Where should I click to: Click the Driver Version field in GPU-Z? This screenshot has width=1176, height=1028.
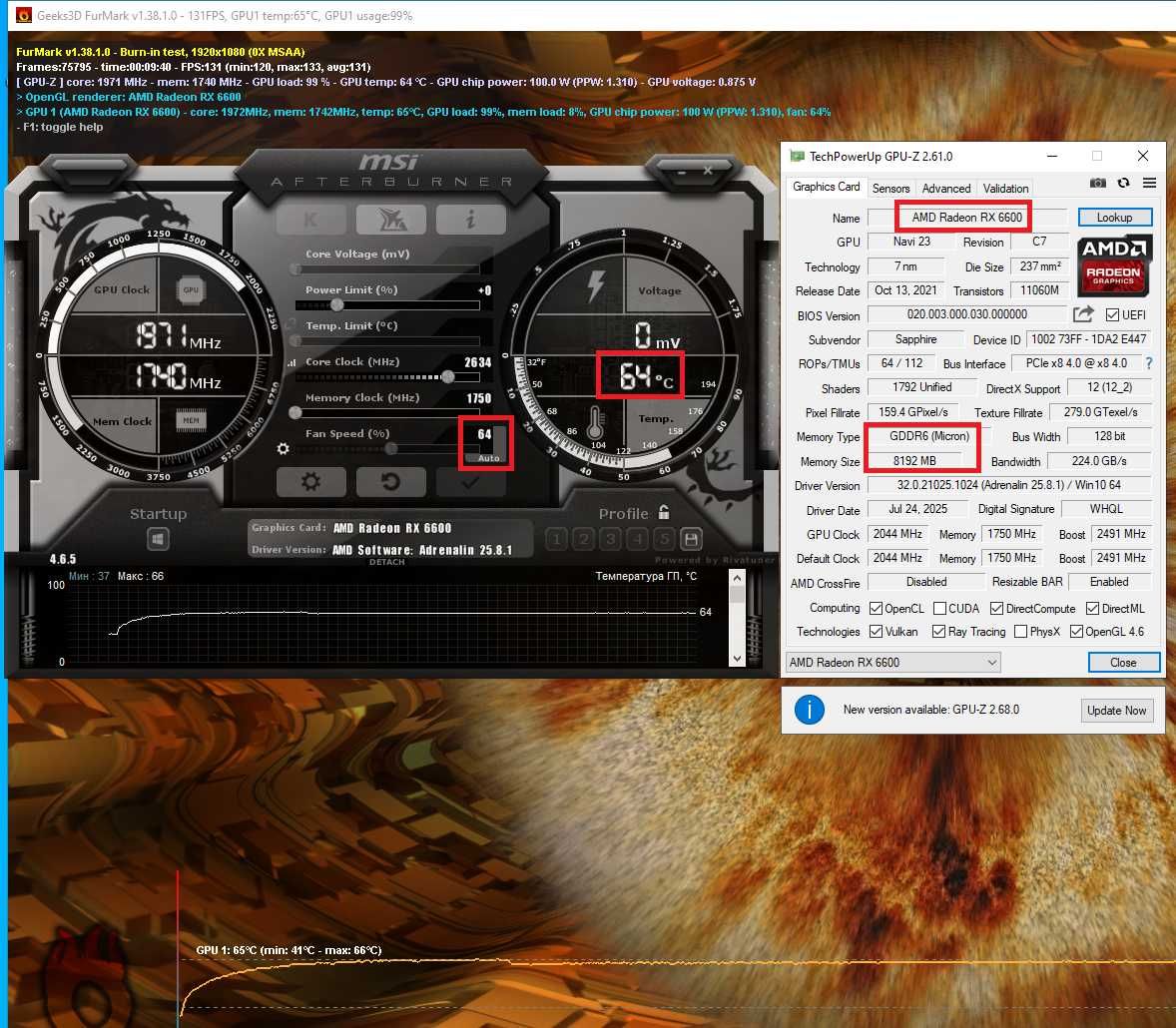click(x=1008, y=484)
